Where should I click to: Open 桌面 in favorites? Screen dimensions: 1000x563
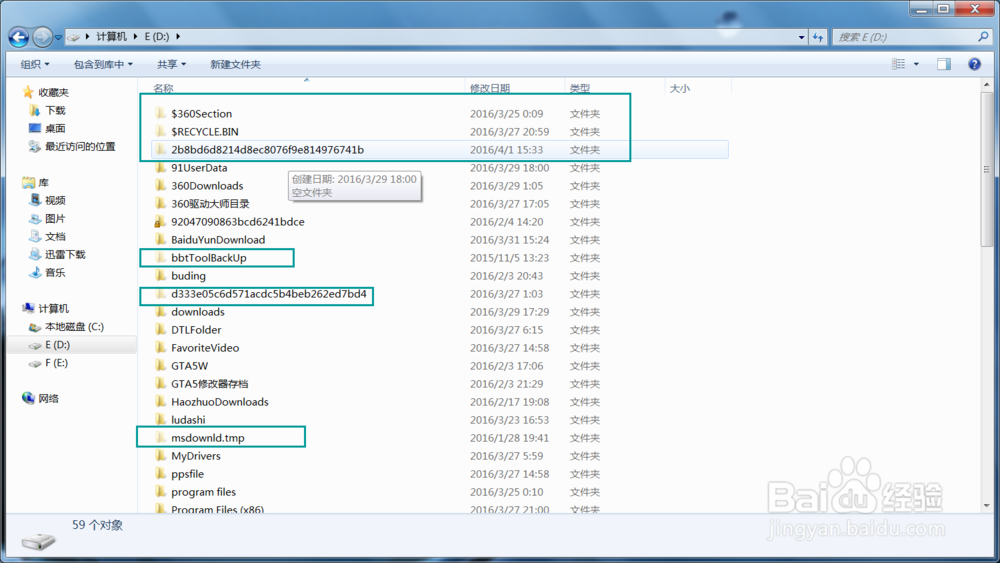click(48, 128)
